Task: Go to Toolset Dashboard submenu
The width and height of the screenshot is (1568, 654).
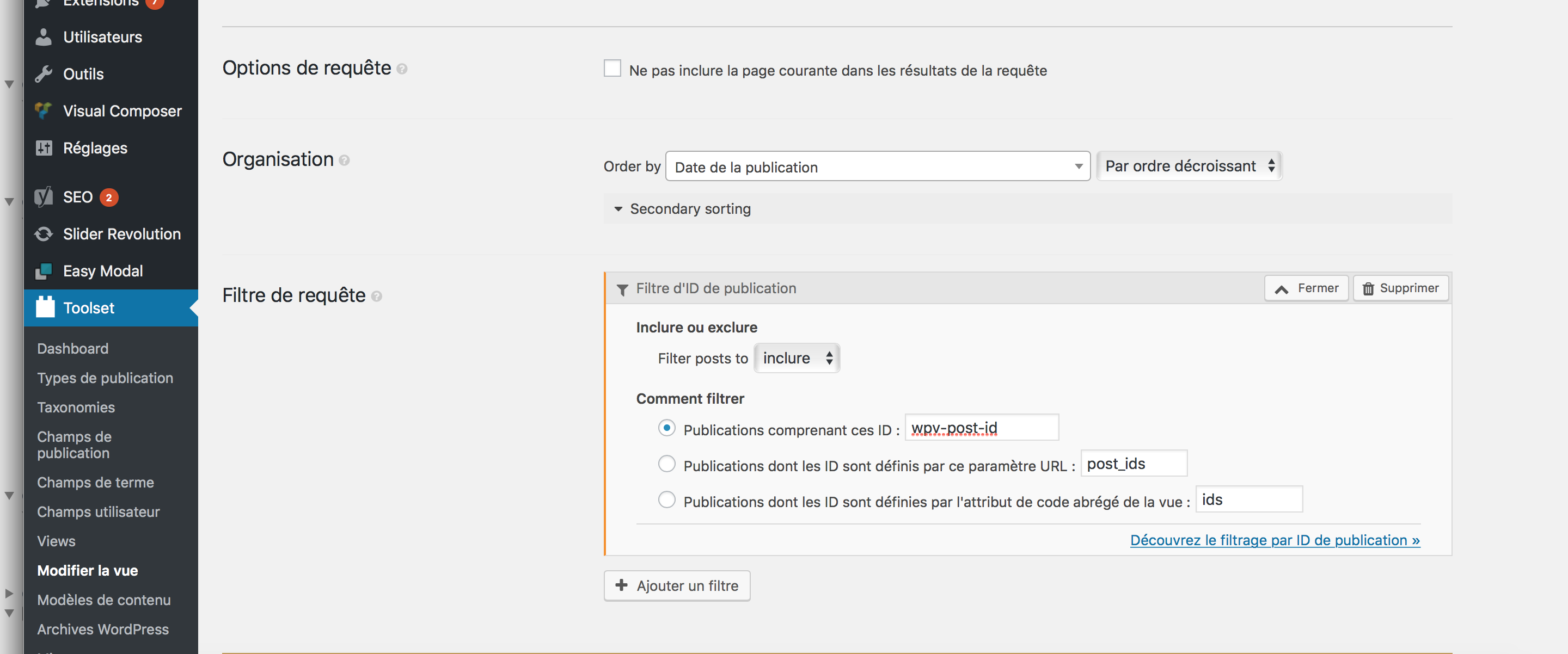Action: click(72, 349)
